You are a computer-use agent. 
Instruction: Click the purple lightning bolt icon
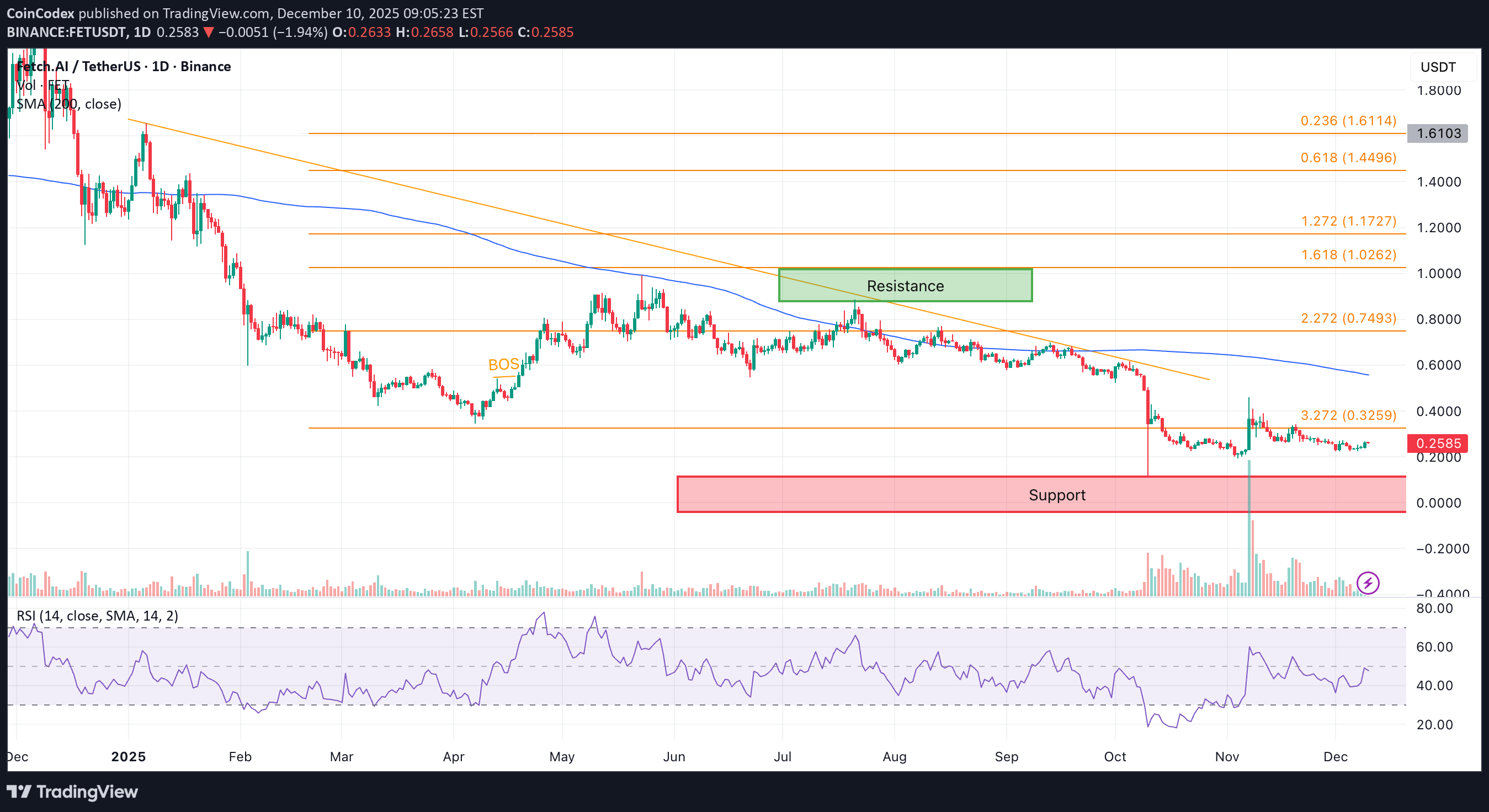(1368, 583)
